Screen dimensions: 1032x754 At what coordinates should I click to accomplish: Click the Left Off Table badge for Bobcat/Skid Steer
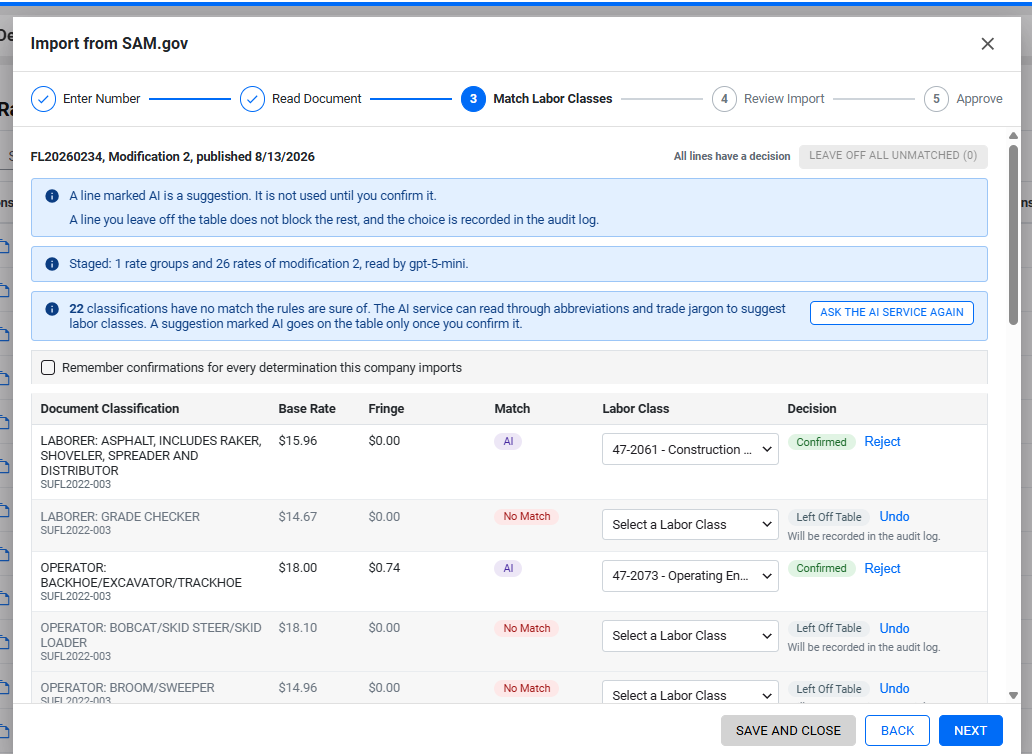pos(829,628)
